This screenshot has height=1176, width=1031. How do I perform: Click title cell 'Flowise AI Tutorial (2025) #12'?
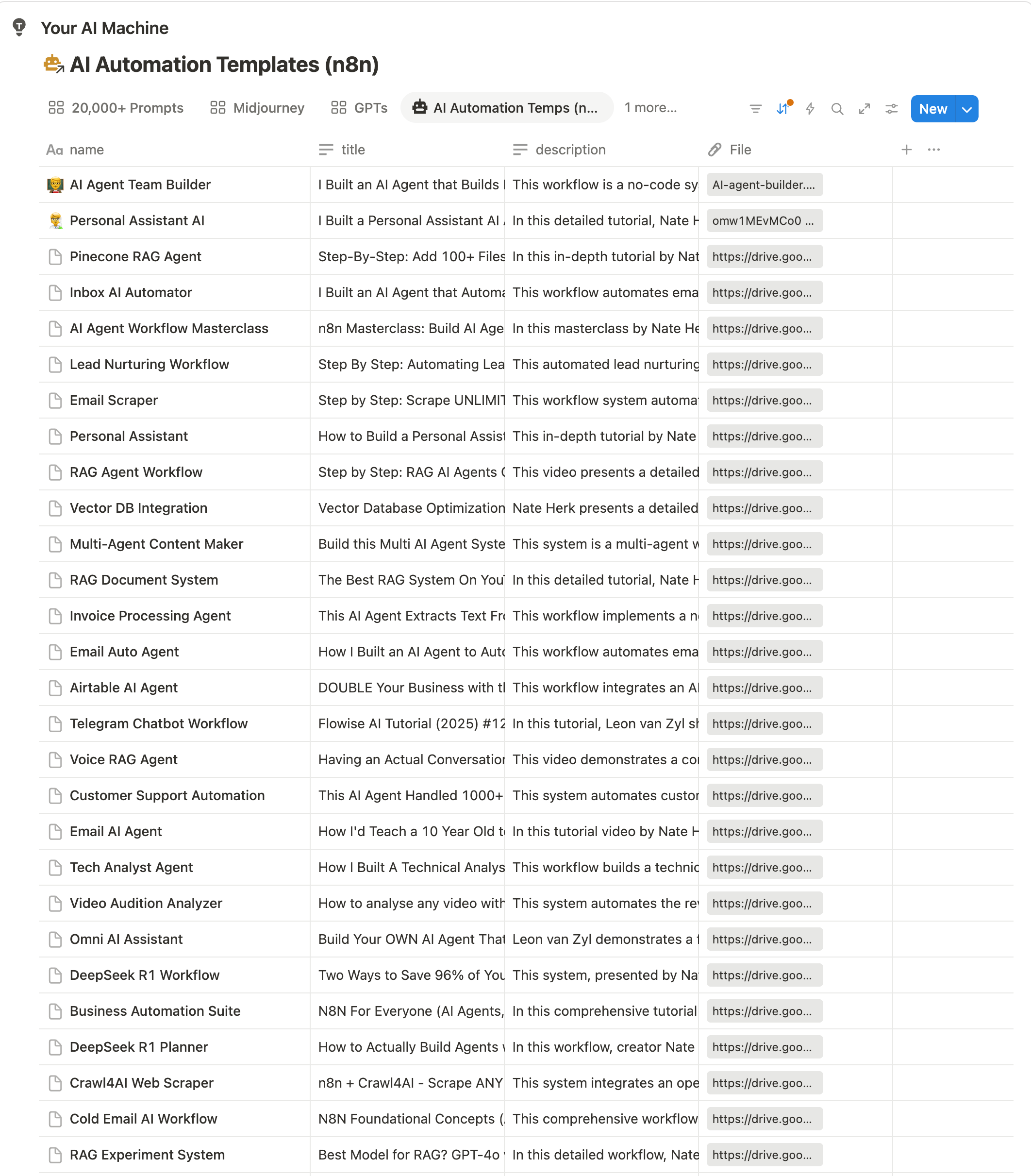[407, 724]
